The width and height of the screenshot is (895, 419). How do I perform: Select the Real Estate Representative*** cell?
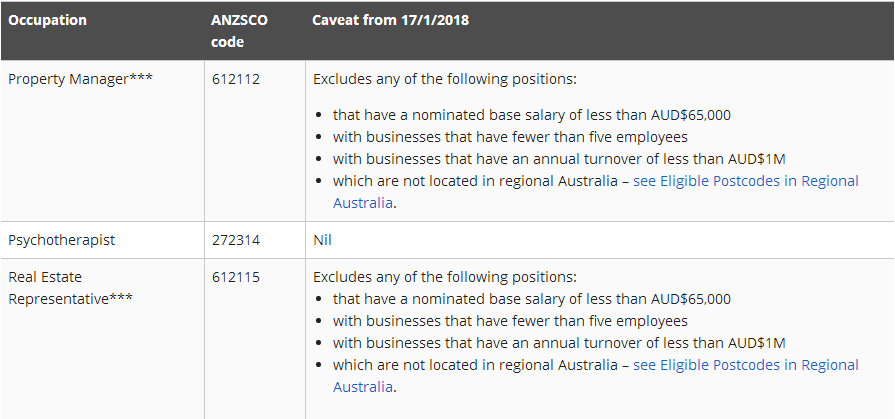(70, 287)
